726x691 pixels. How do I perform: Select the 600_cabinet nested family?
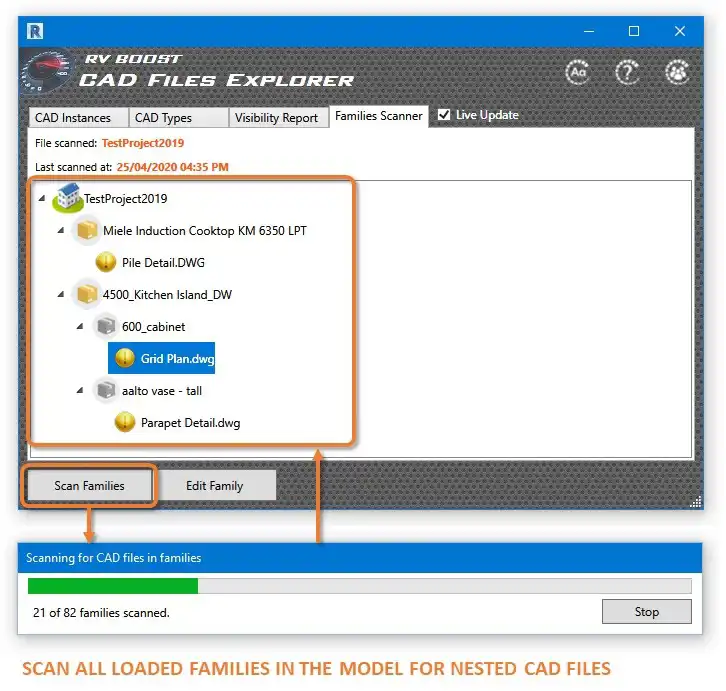[153, 326]
